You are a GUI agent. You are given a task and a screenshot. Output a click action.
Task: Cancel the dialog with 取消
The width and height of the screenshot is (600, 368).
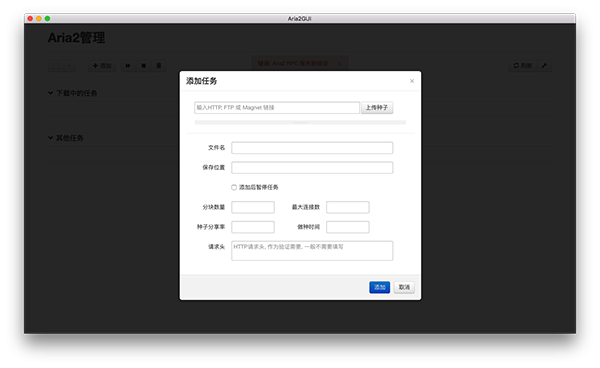click(404, 287)
